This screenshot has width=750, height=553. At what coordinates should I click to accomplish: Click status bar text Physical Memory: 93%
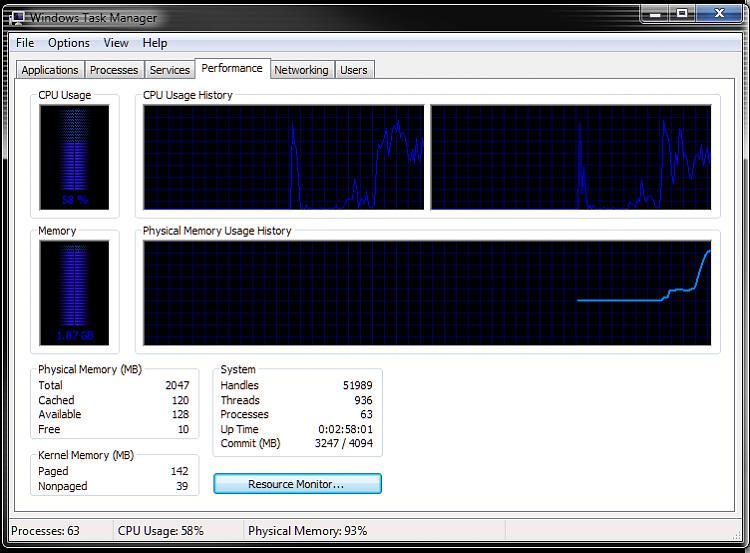point(308,531)
